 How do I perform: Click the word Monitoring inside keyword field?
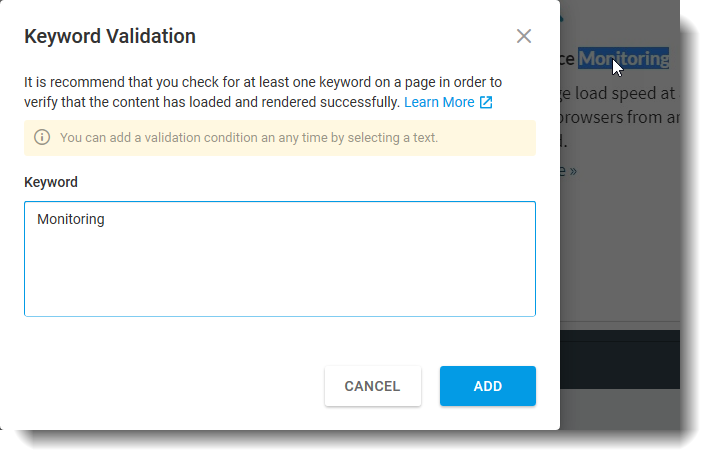(71, 219)
